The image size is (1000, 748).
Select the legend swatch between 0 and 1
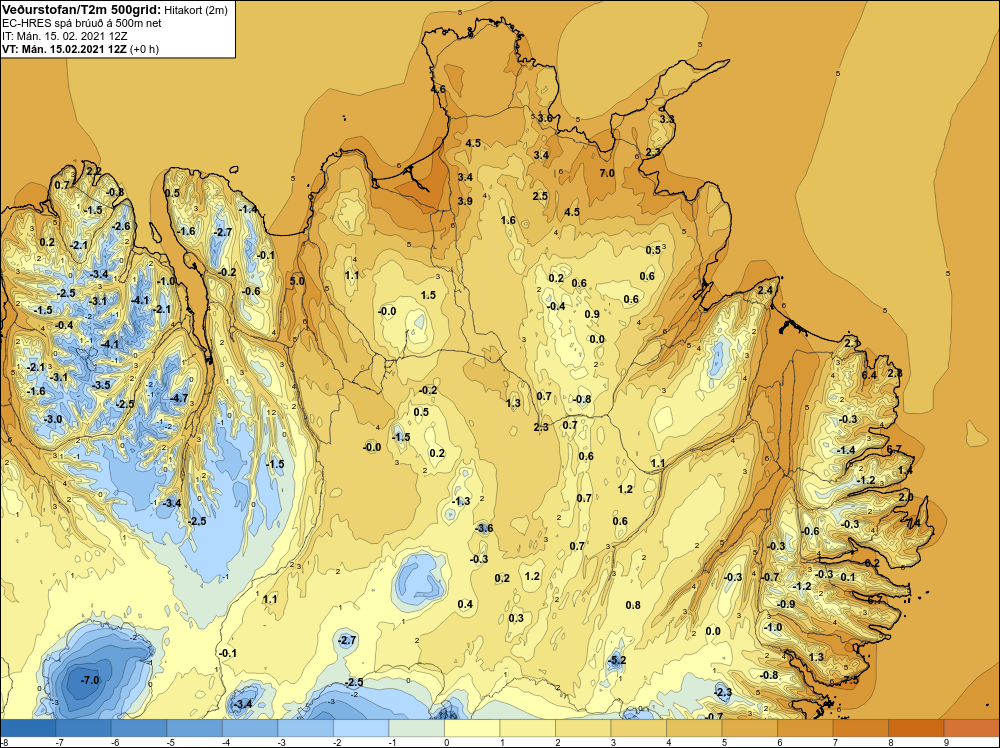click(472, 728)
